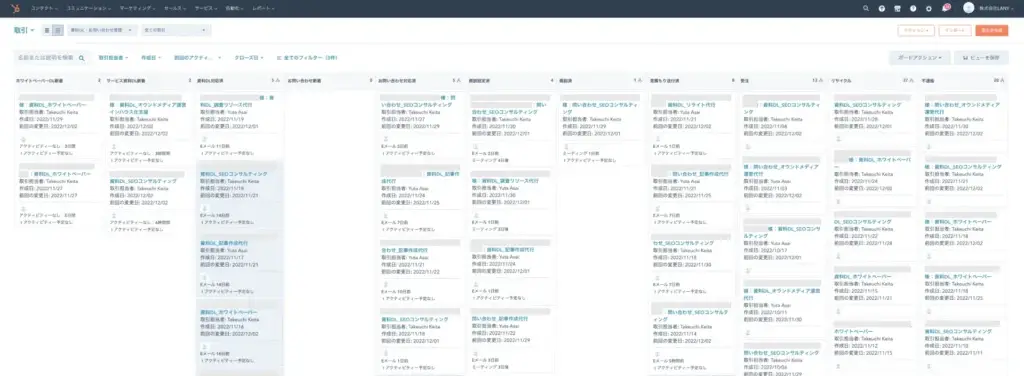Open the settings gear icon
The image size is (1024, 376).
pos(929,8)
